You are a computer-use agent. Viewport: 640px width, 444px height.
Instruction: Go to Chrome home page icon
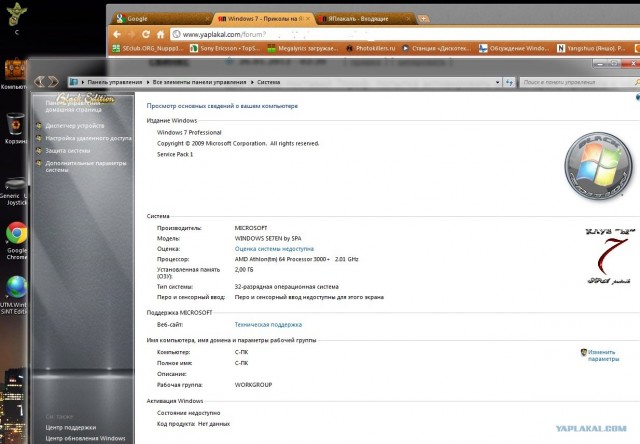coord(160,34)
